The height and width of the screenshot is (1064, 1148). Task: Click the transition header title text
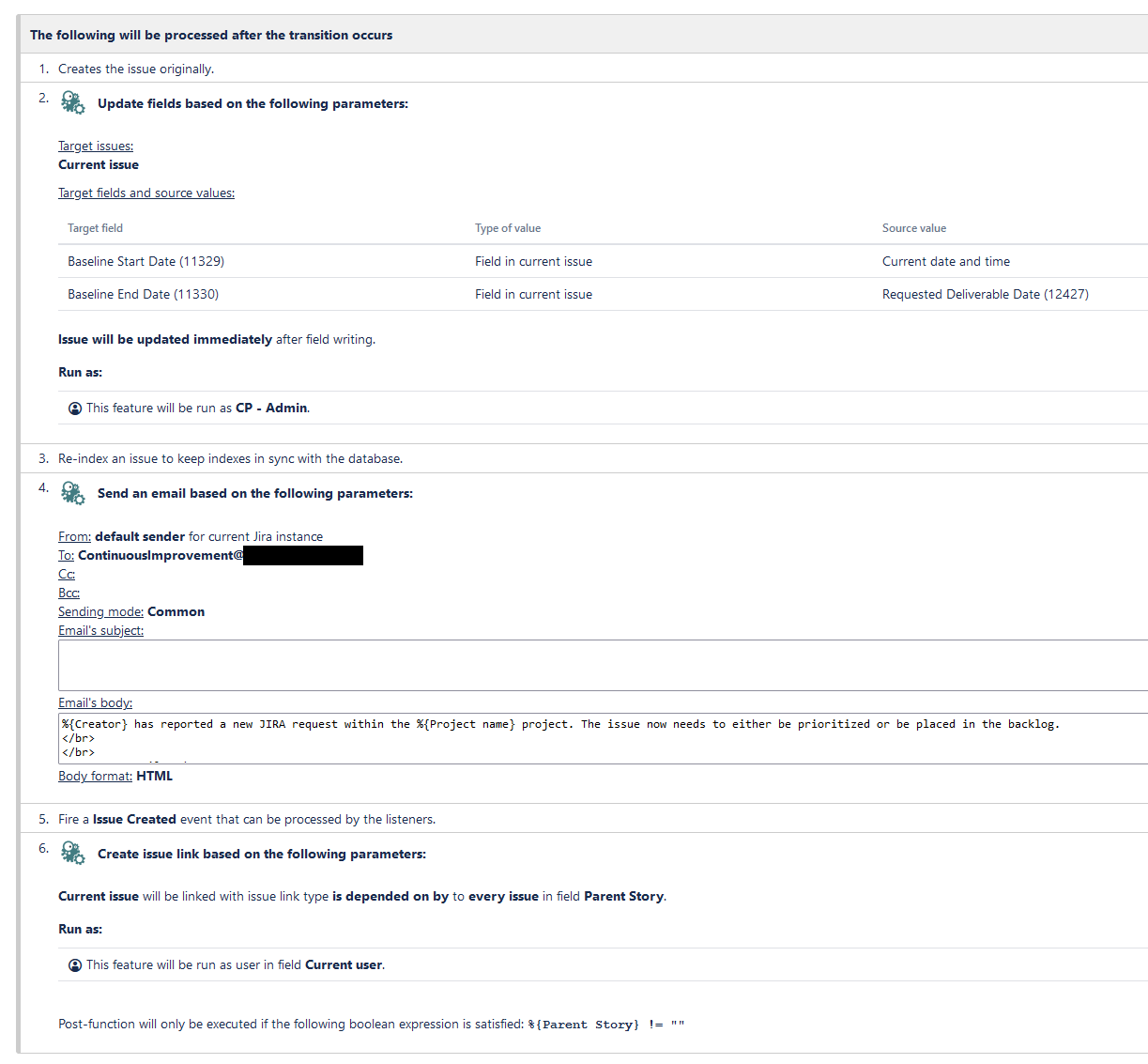[x=211, y=35]
